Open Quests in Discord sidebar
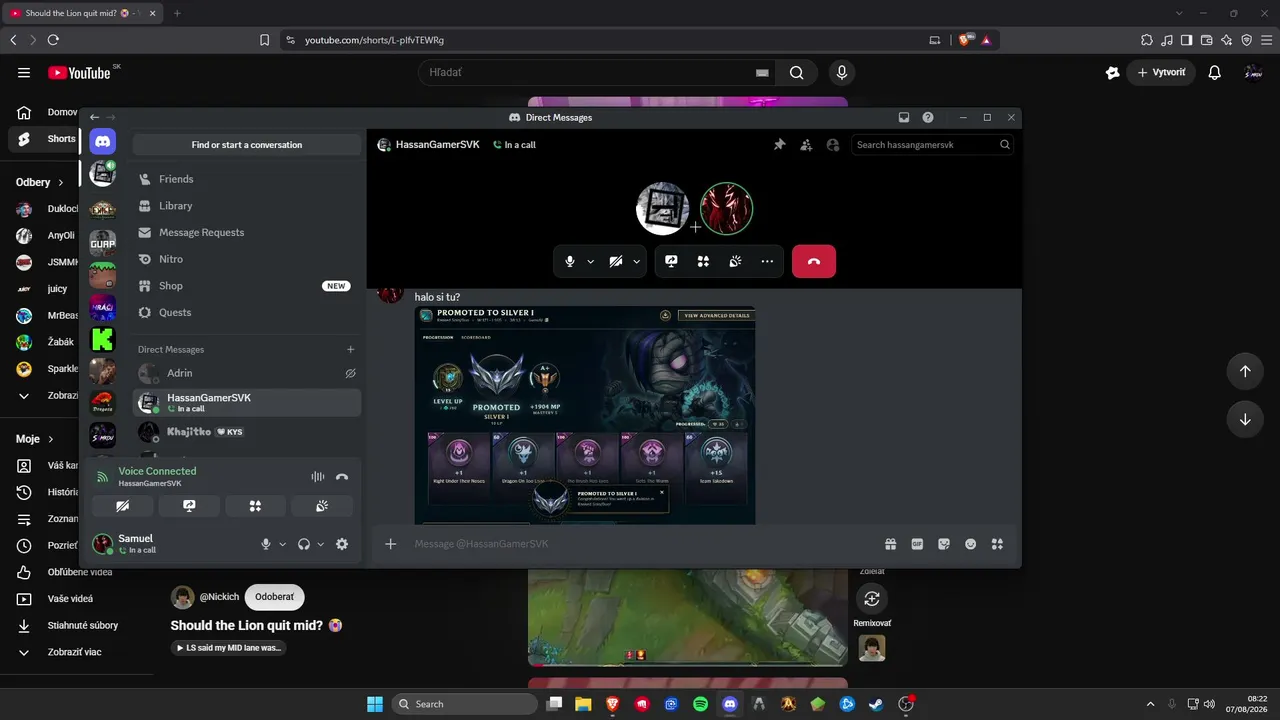Viewport: 1280px width, 720px height. tap(247, 312)
